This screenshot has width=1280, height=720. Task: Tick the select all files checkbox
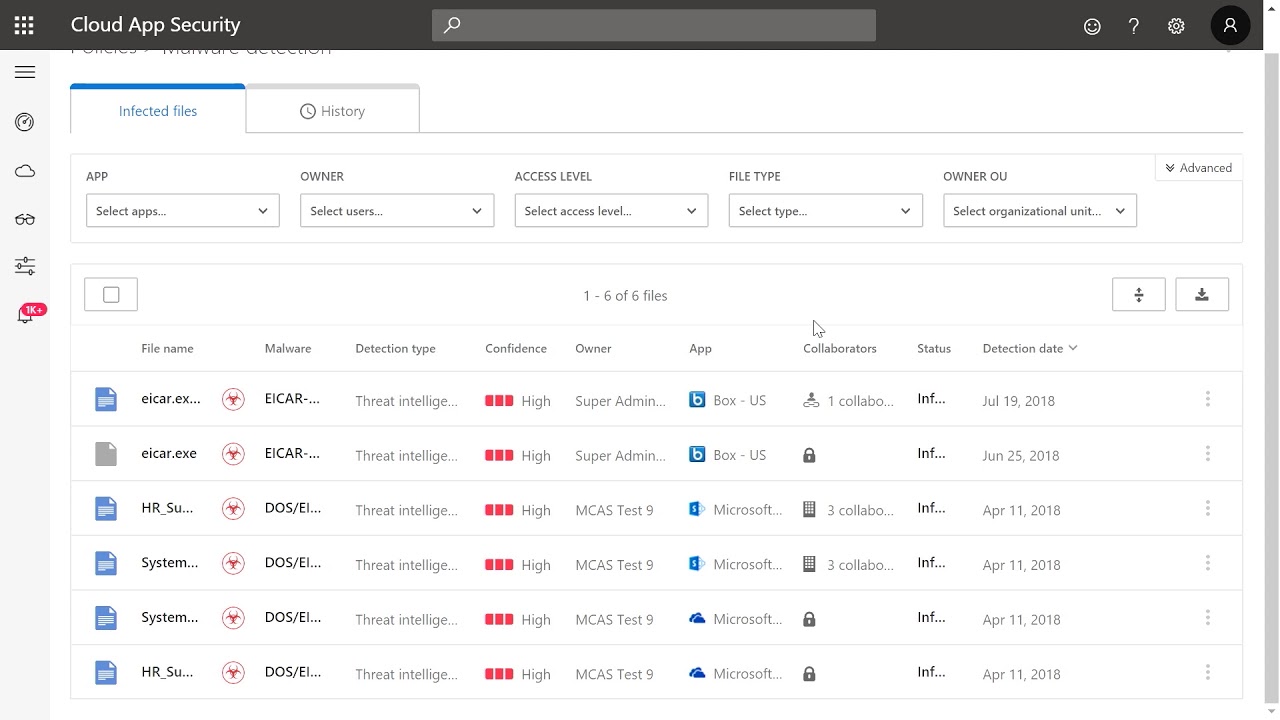pyautogui.click(x=111, y=295)
